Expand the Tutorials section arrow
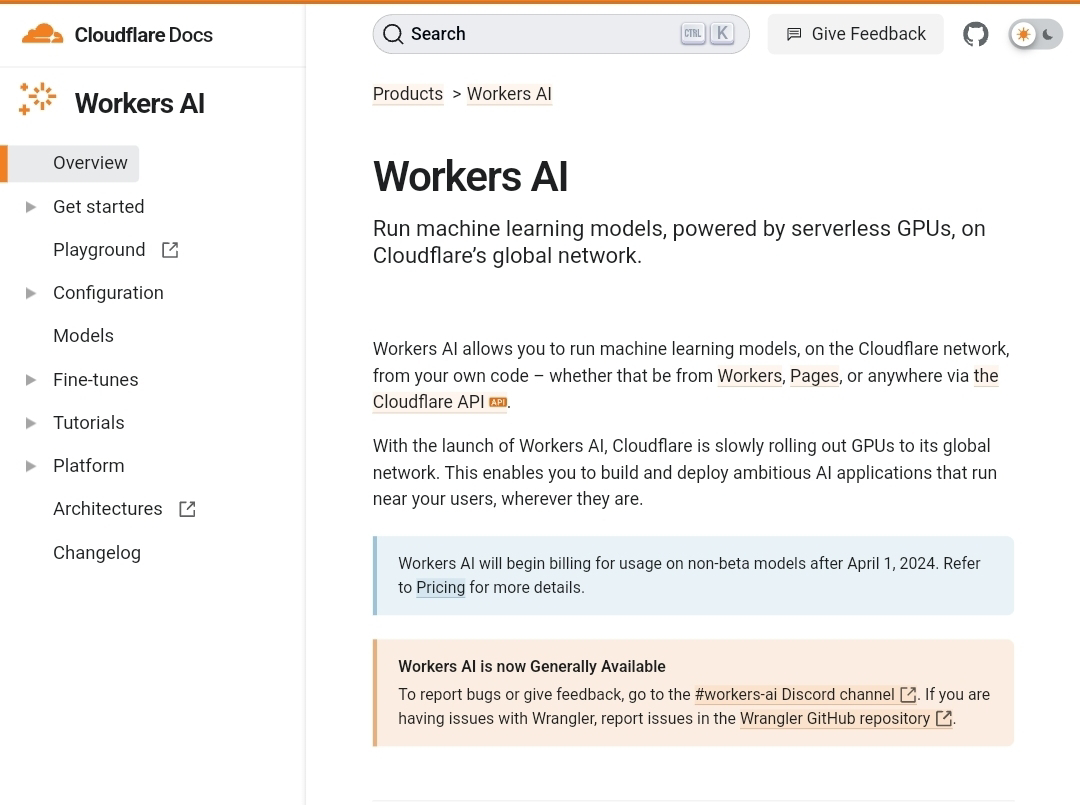This screenshot has height=805, width=1080. click(x=30, y=423)
